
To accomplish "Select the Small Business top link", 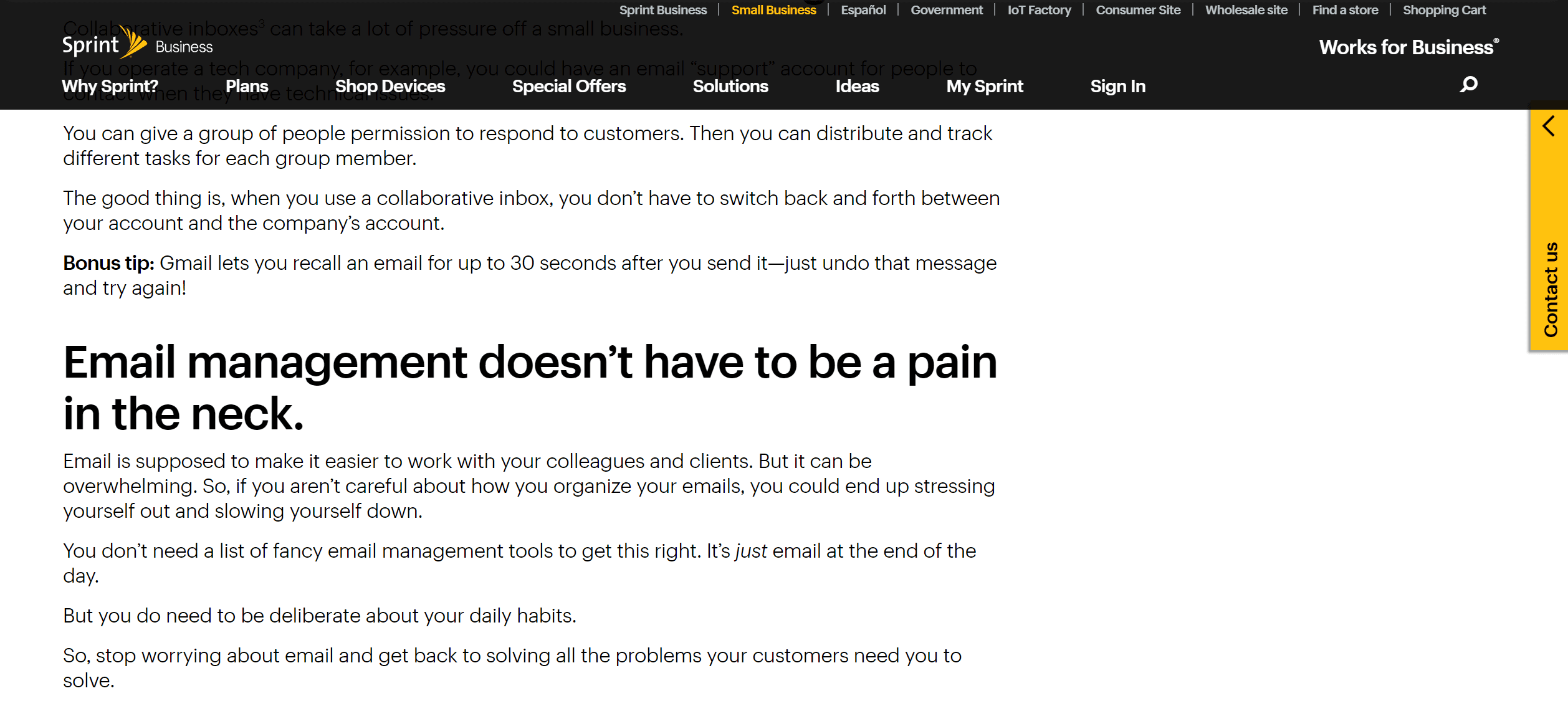I will point(773,10).
